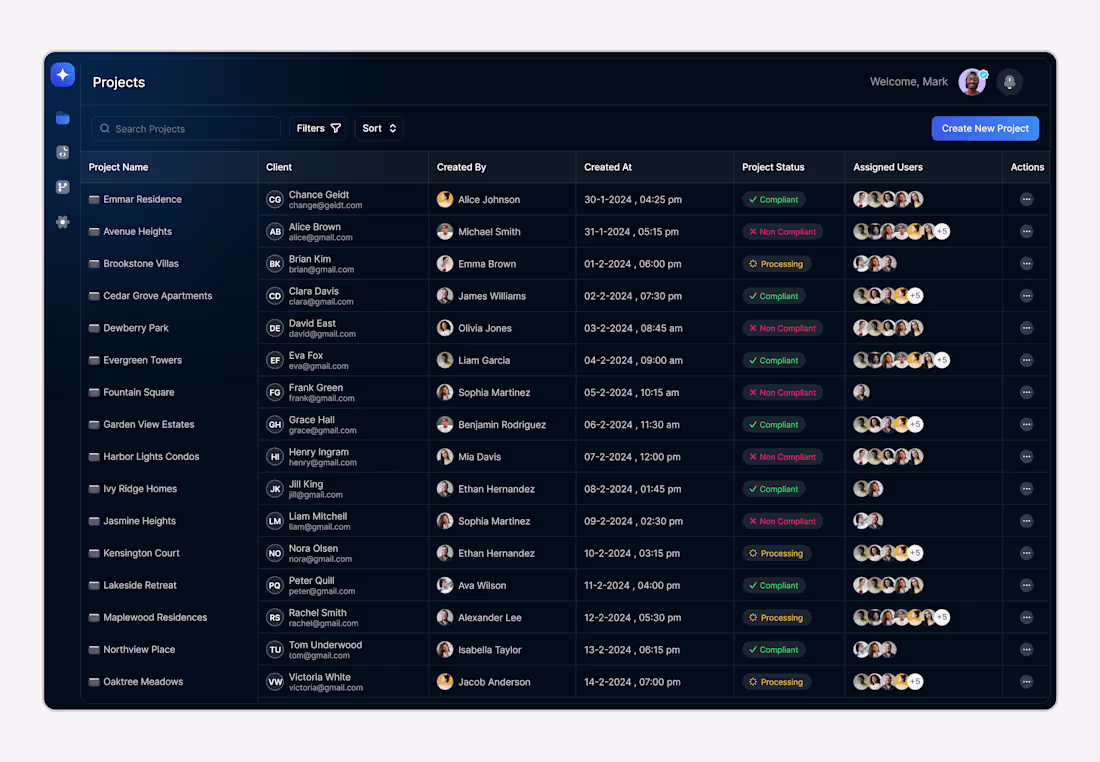Click the Processing status on Brookstone Villas row
Image resolution: width=1100 pixels, height=762 pixels.
(776, 263)
